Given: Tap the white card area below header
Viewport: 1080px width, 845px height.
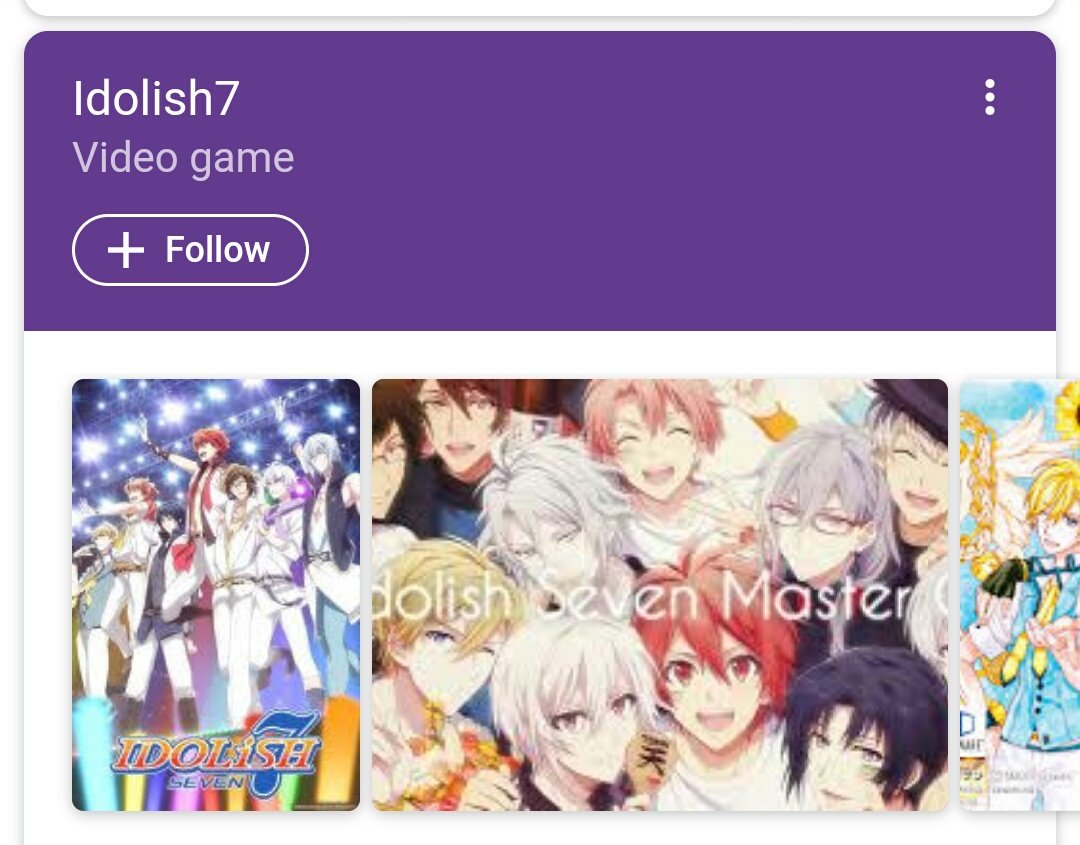Looking at the screenshot, I should point(539,355).
